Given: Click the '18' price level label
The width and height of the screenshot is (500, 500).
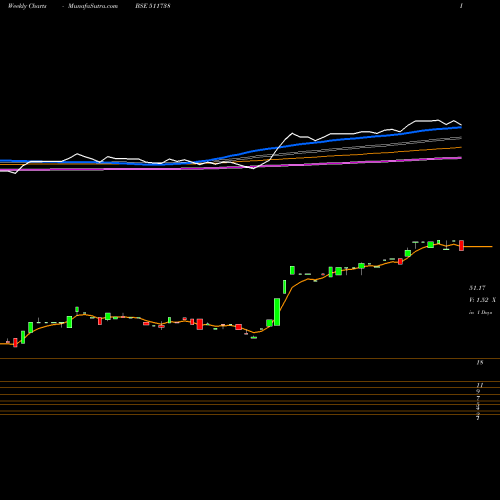Looking at the screenshot, I should (479, 362).
